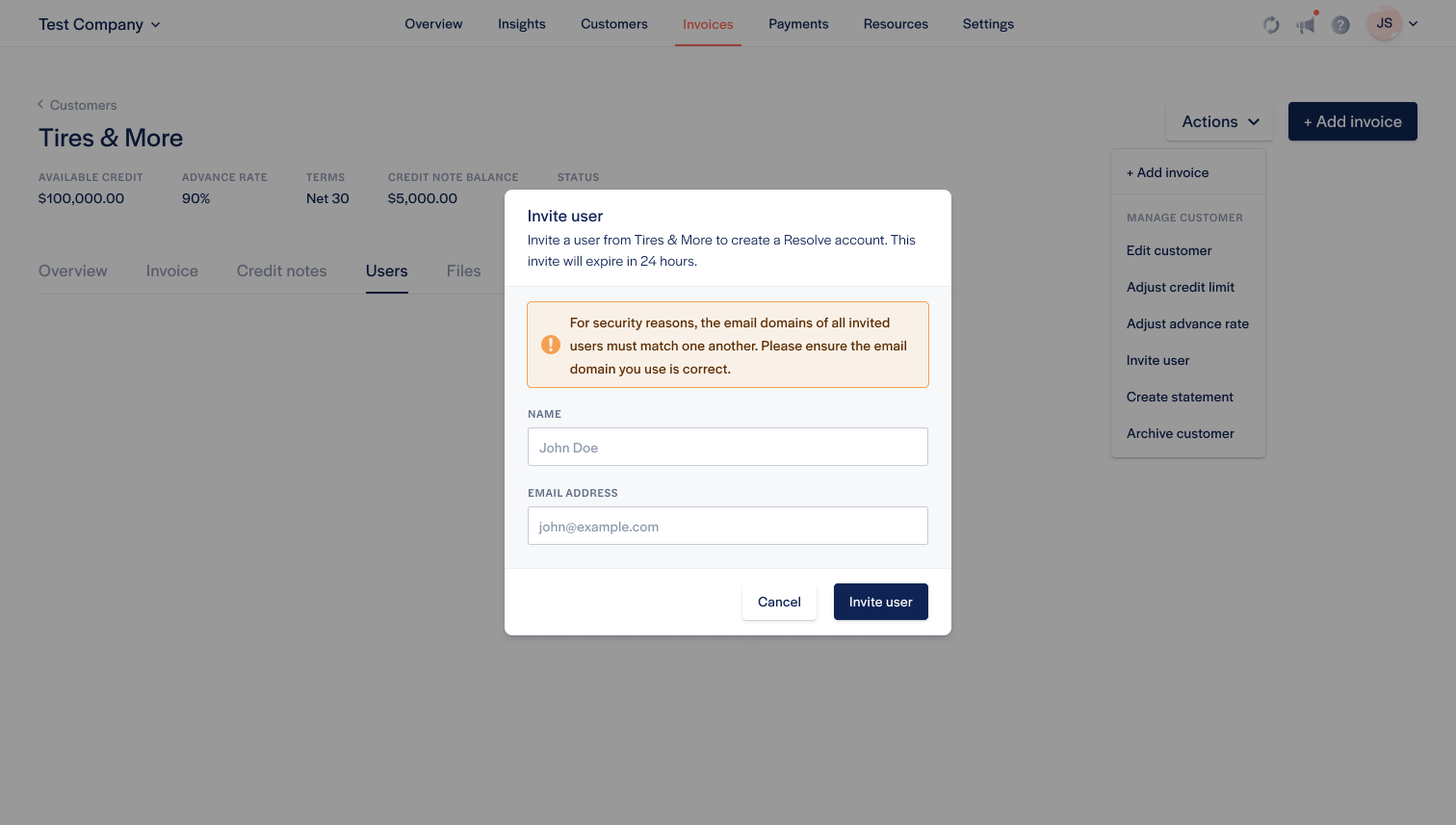Open help using the question mark icon
This screenshot has width=1456, height=825.
[1340, 25]
